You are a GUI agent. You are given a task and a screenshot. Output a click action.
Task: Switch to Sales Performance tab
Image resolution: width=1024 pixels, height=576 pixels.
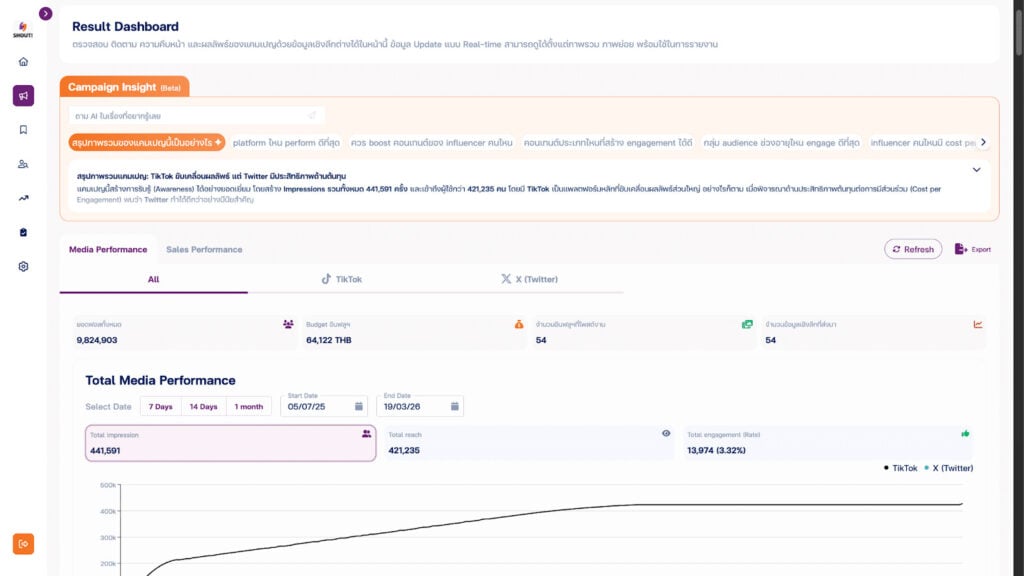[x=204, y=249]
